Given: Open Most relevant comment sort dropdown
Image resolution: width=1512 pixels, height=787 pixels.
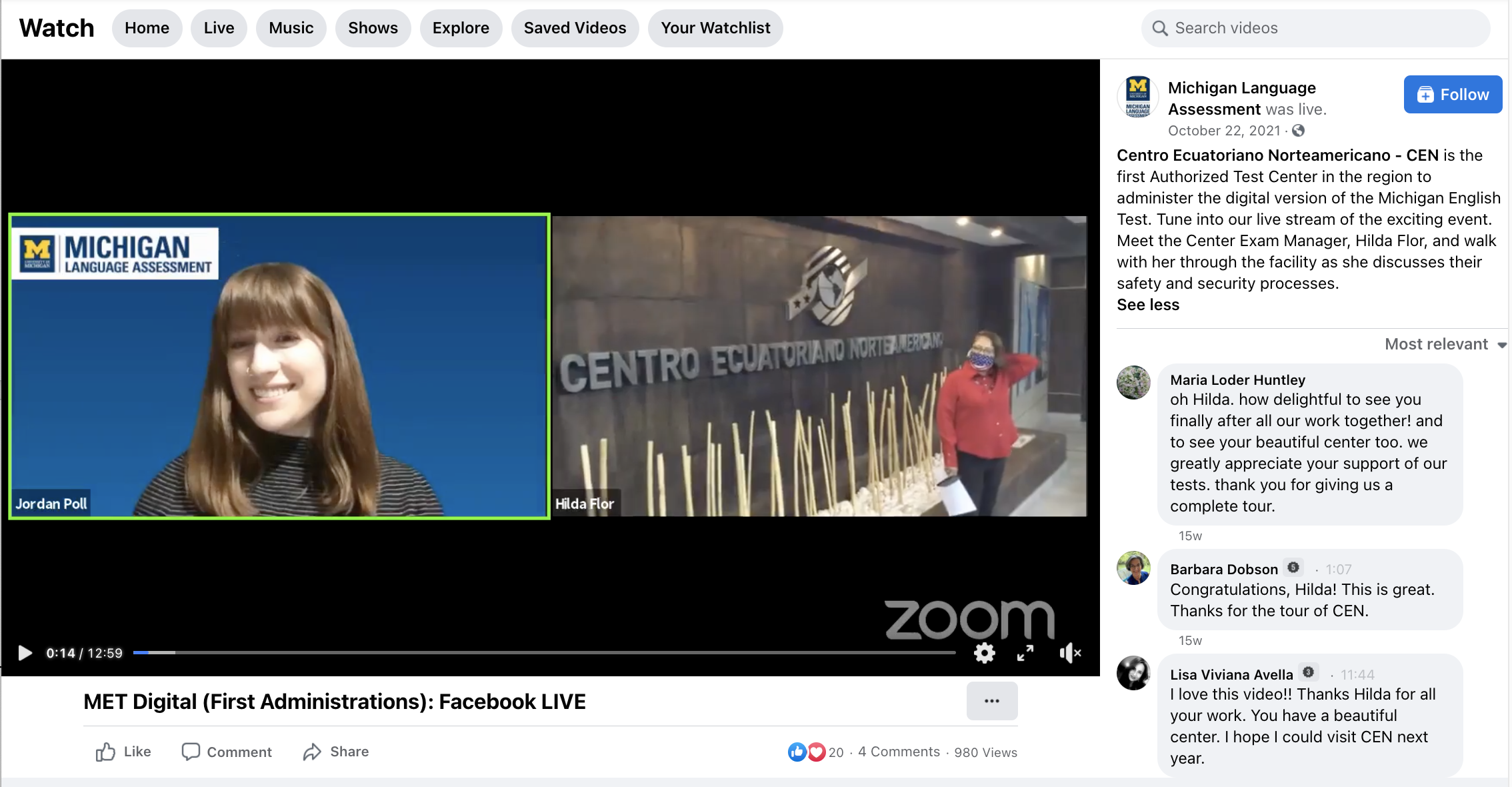Looking at the screenshot, I should tap(1445, 344).
